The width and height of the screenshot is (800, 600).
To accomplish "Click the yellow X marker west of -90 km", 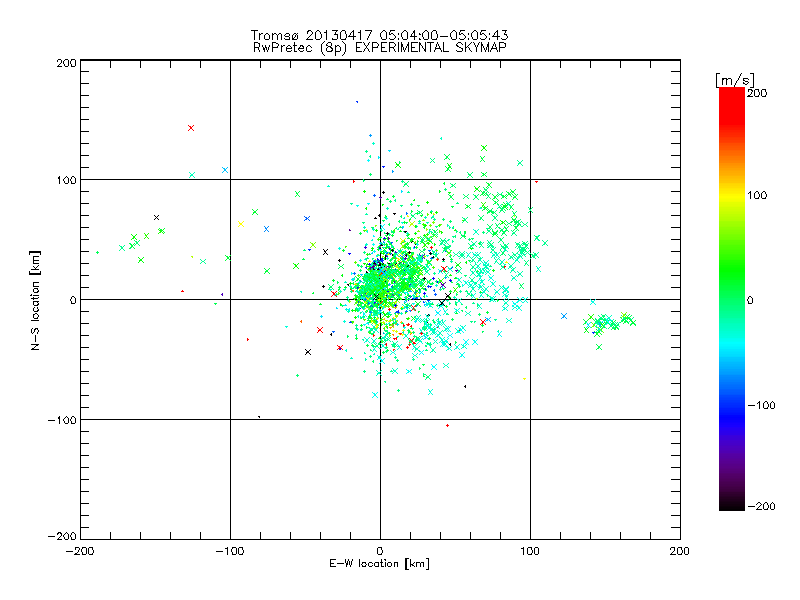I will tap(241, 224).
